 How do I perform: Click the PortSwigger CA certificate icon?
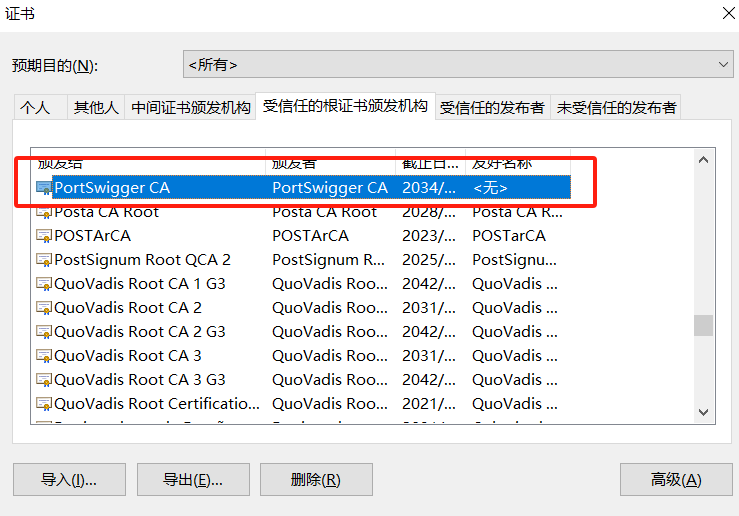tap(44, 188)
